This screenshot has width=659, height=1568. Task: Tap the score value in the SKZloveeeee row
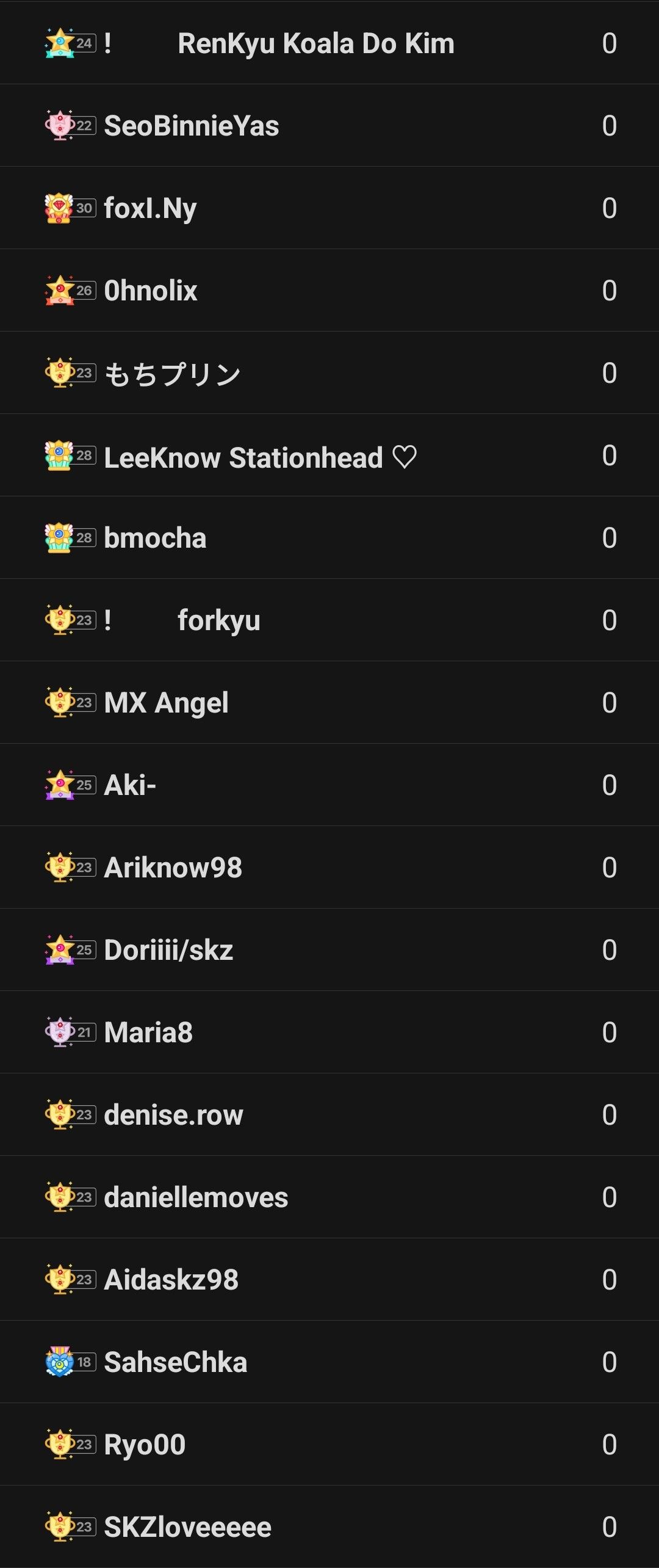click(609, 1527)
